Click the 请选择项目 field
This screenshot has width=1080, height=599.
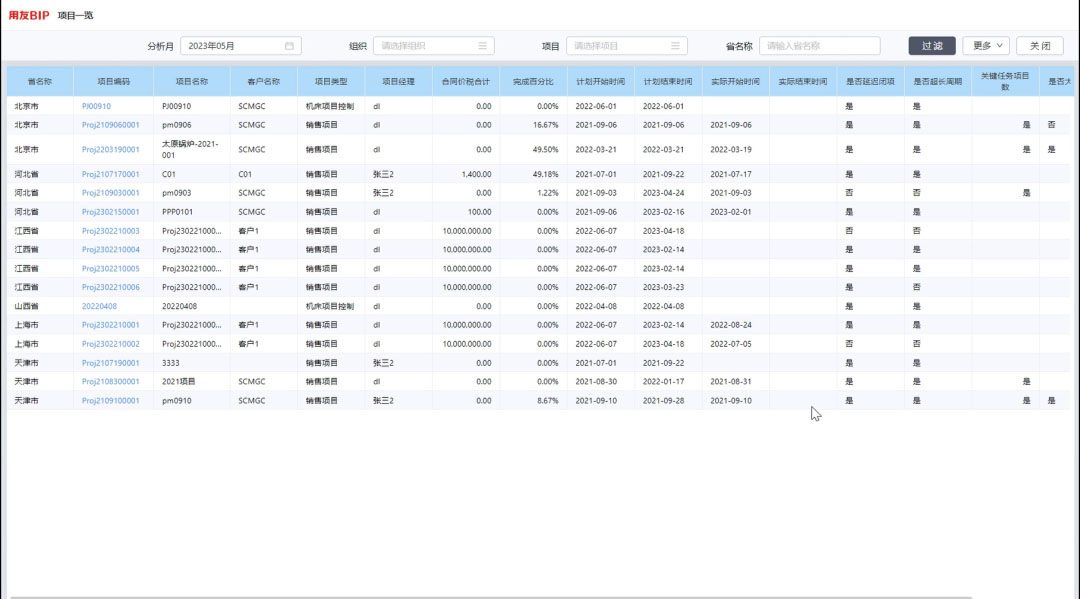(x=626, y=46)
